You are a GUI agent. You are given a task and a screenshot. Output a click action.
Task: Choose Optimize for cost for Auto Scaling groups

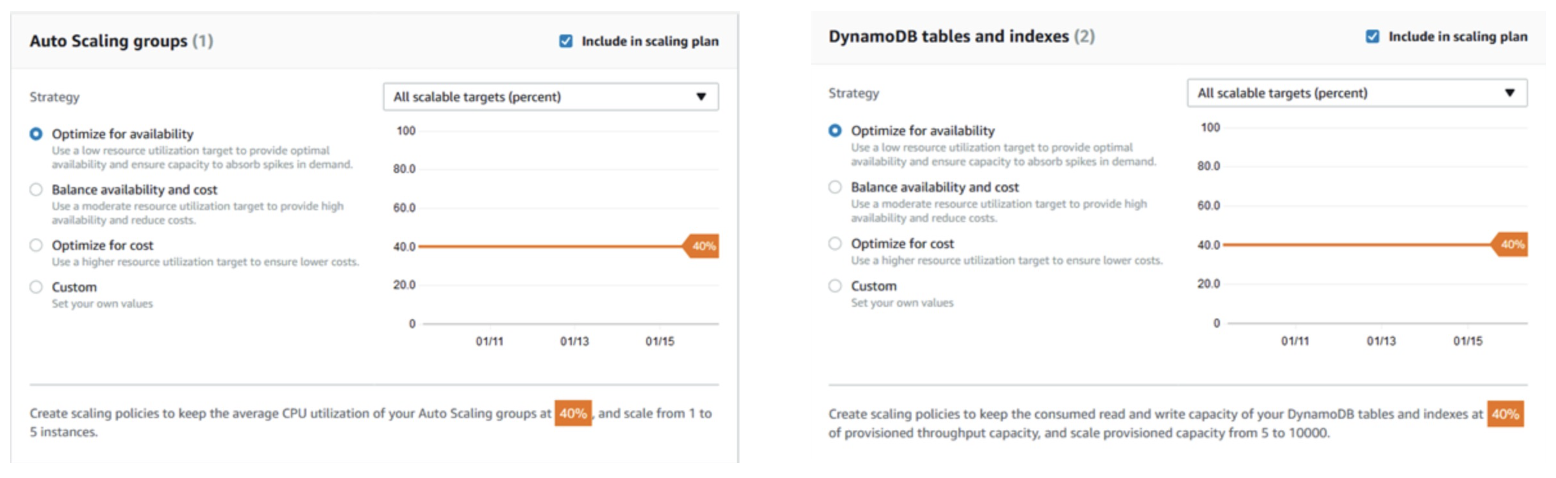(37, 245)
